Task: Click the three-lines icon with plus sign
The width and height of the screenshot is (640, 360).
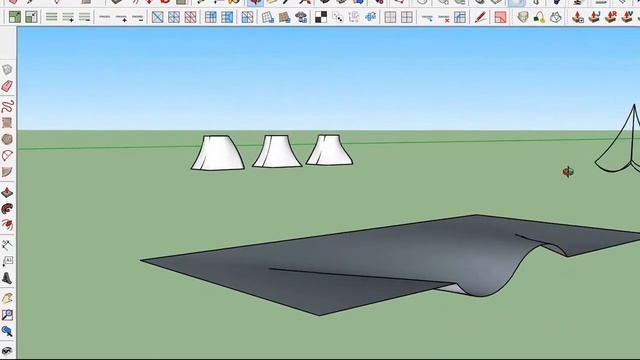Action: [x=68, y=17]
